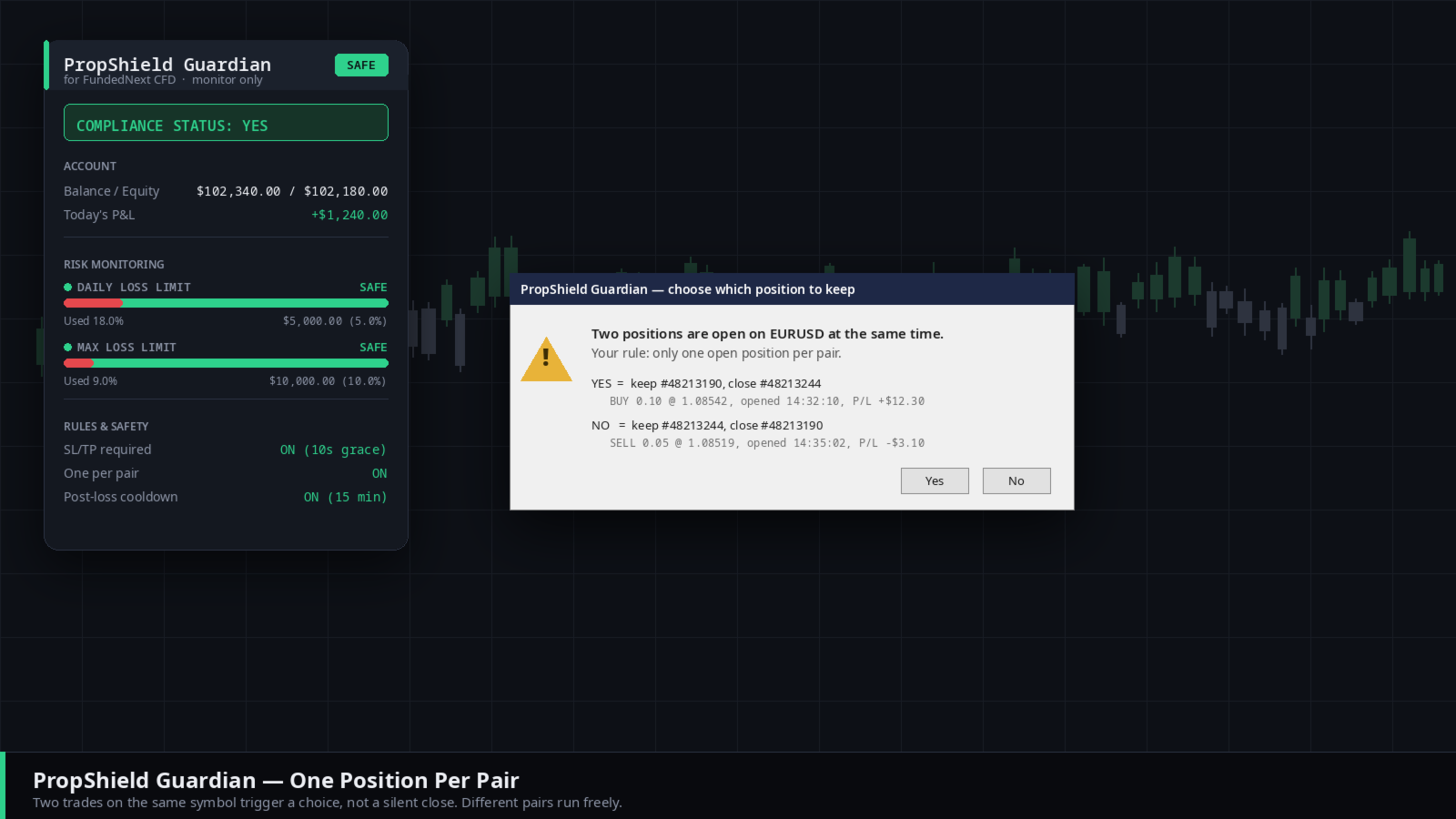Click the '$5,000.00 (5.0%)' limit value
The image size is (1456, 819).
(x=335, y=321)
